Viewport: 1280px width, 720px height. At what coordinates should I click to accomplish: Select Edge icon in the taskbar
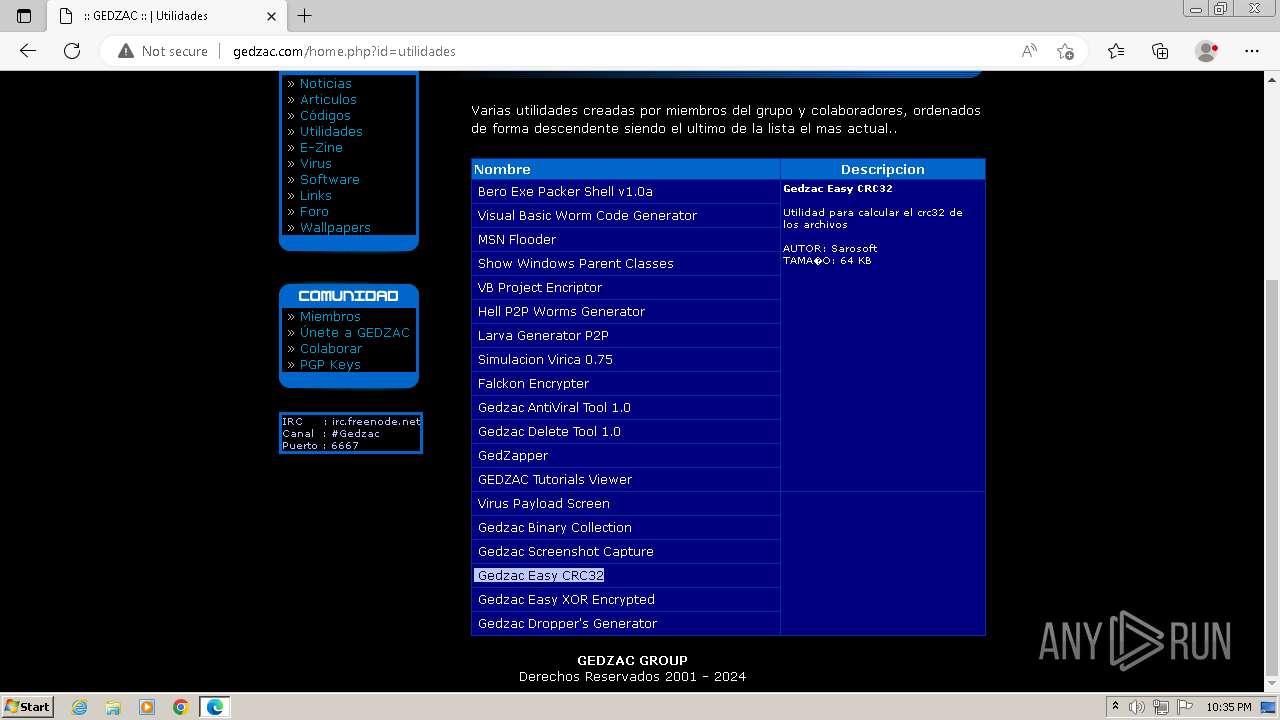point(215,707)
